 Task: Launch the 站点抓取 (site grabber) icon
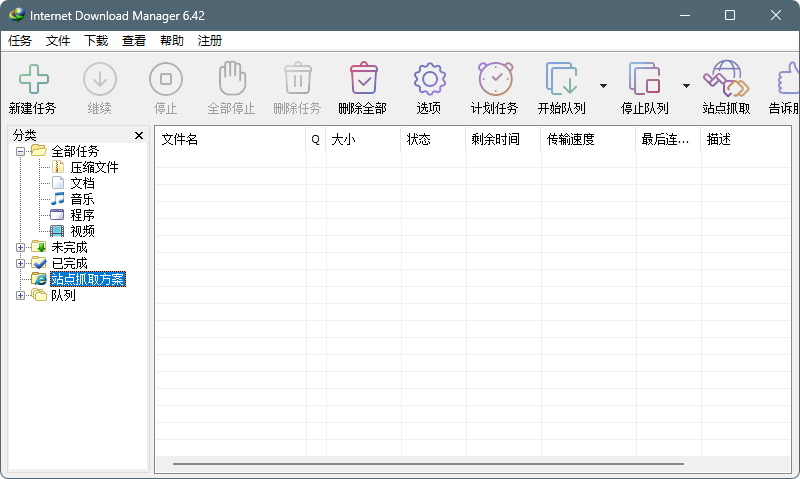coord(726,80)
